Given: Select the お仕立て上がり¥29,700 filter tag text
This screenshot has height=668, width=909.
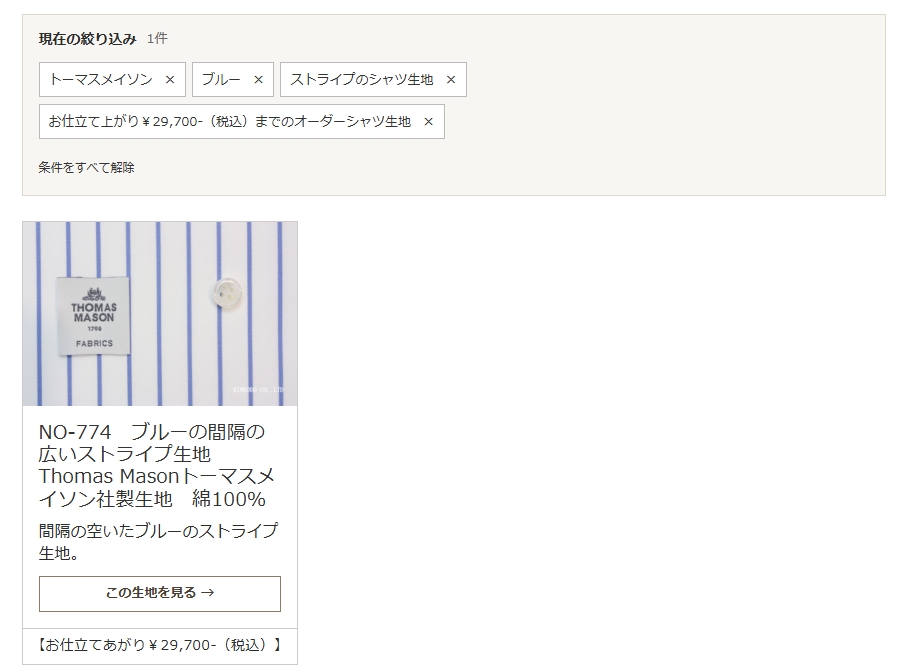Looking at the screenshot, I should [230, 122].
